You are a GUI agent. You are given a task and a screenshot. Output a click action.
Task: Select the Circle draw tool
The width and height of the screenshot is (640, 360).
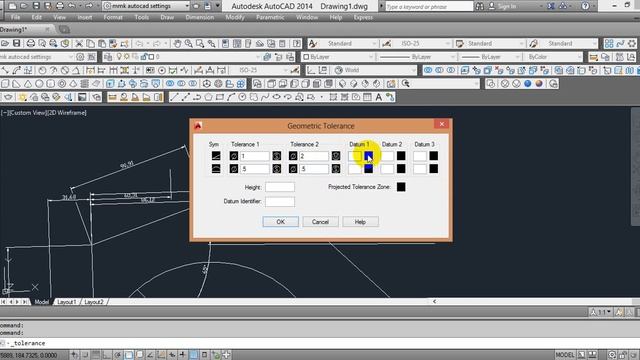coord(242,97)
